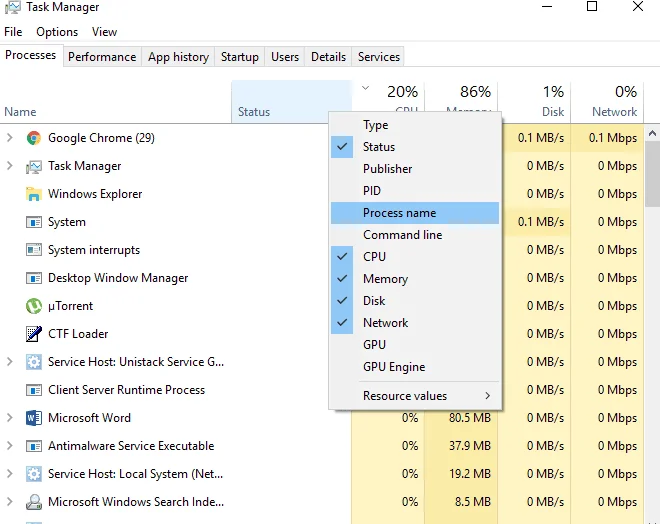Expand Antimalware Service Executable row

point(10,446)
